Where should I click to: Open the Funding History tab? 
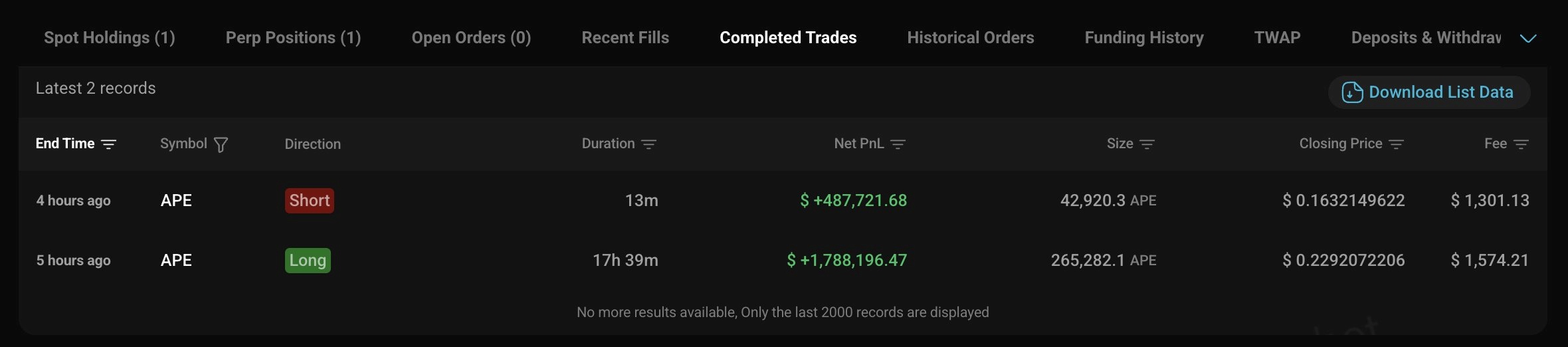coord(1143,38)
